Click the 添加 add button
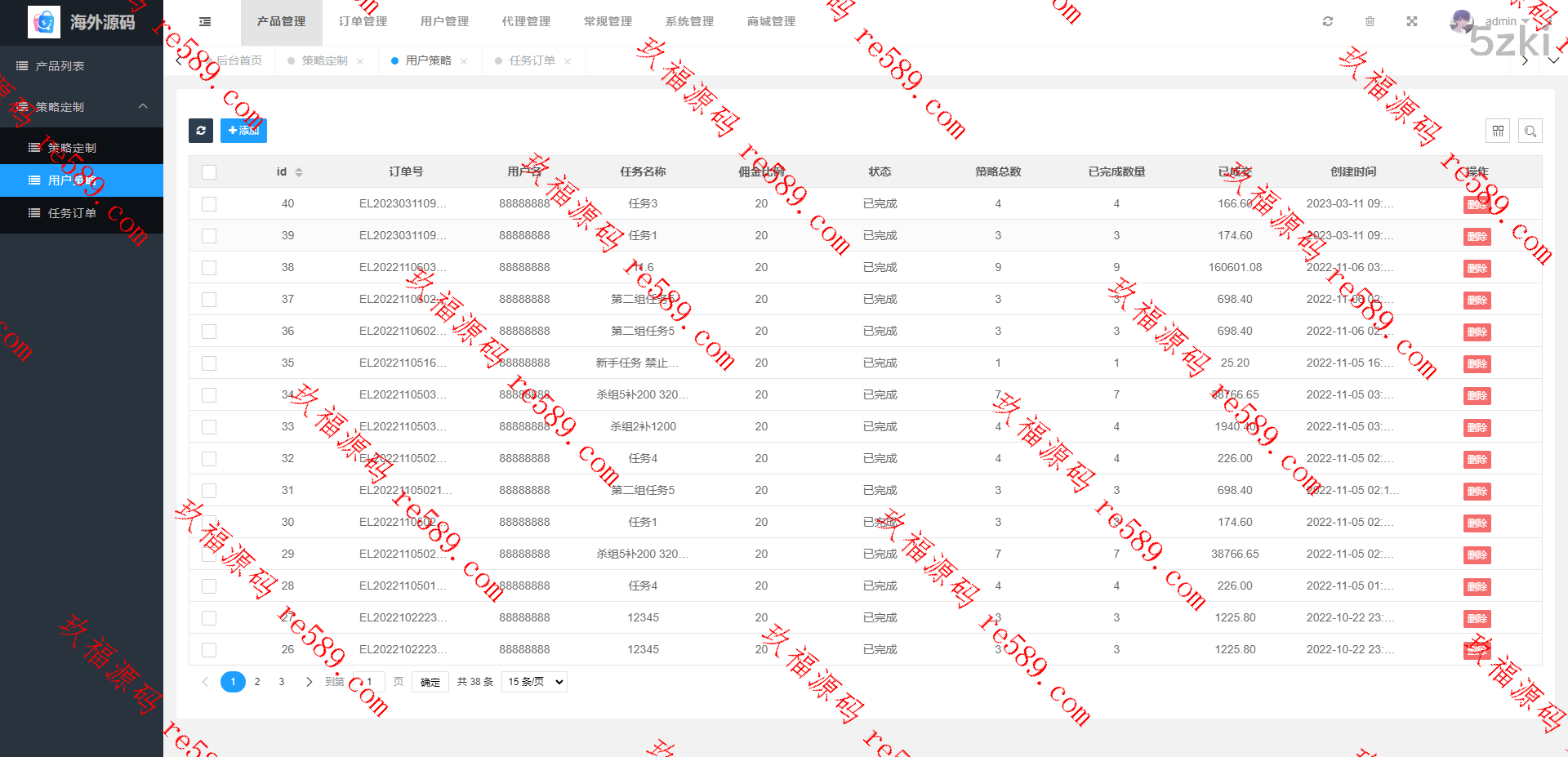Image resolution: width=1568 pixels, height=757 pixels. coord(243,131)
